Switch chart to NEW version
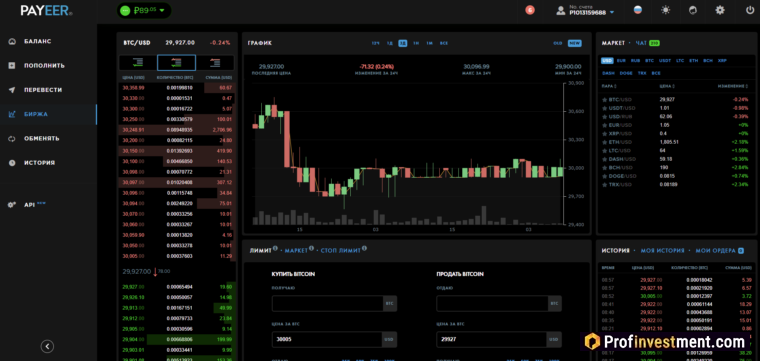 [575, 43]
